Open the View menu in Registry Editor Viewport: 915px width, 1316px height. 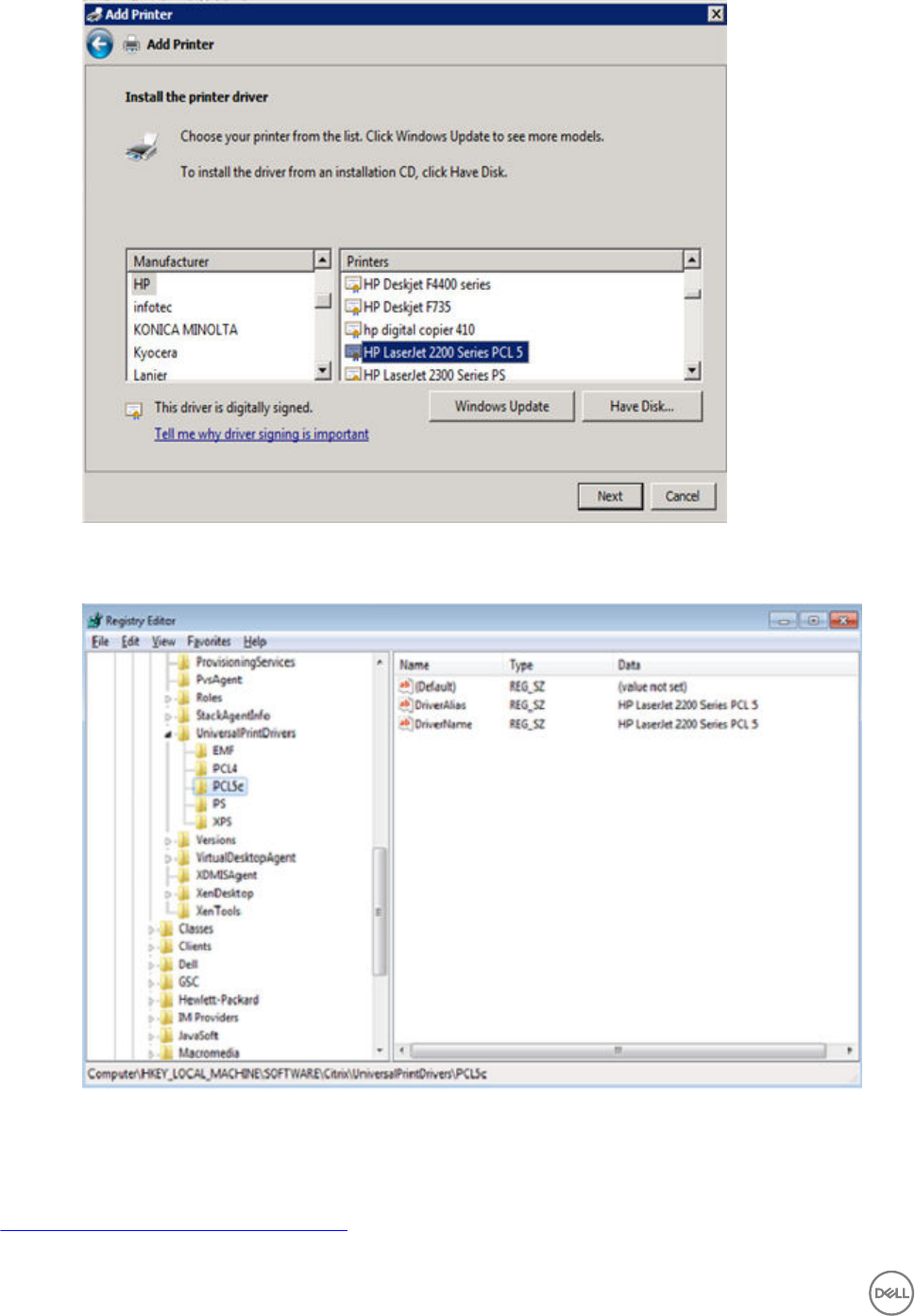point(163,641)
